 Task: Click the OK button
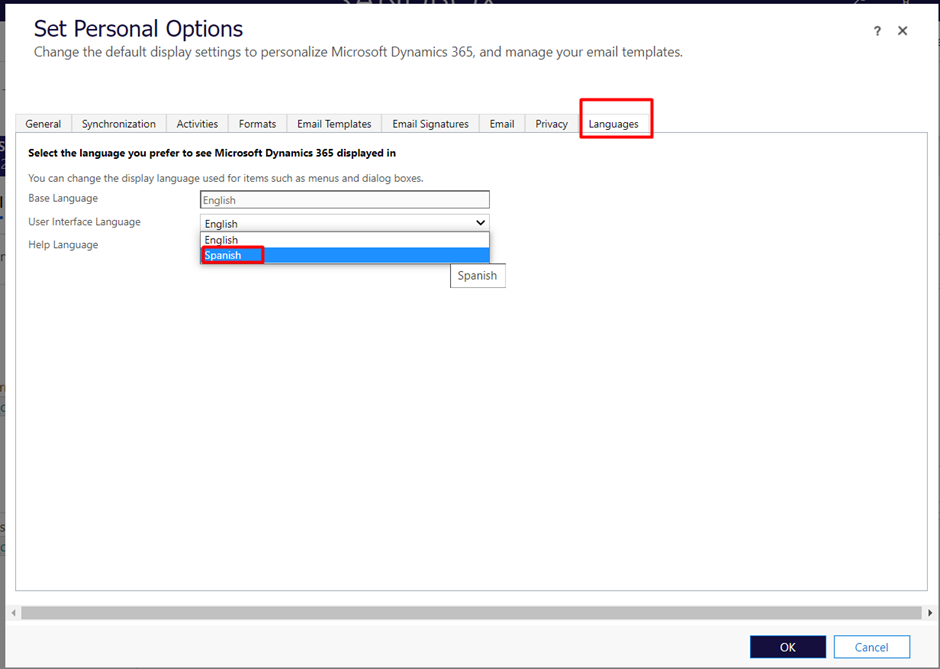[x=788, y=647]
